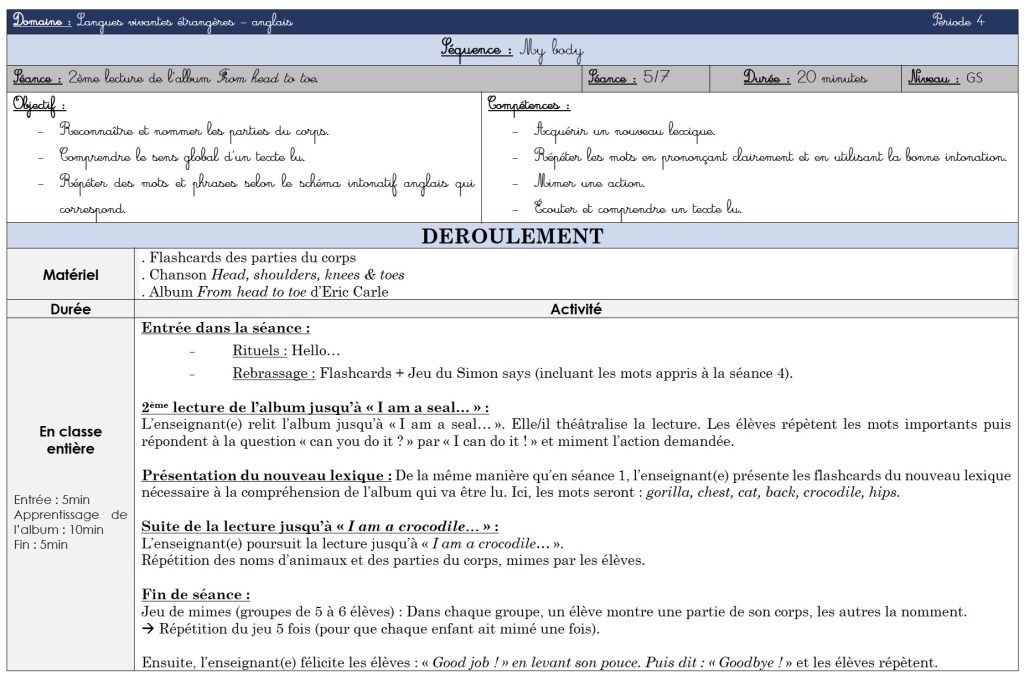Click the "Compétences :" heading
The image size is (1024, 675).
pos(529,104)
